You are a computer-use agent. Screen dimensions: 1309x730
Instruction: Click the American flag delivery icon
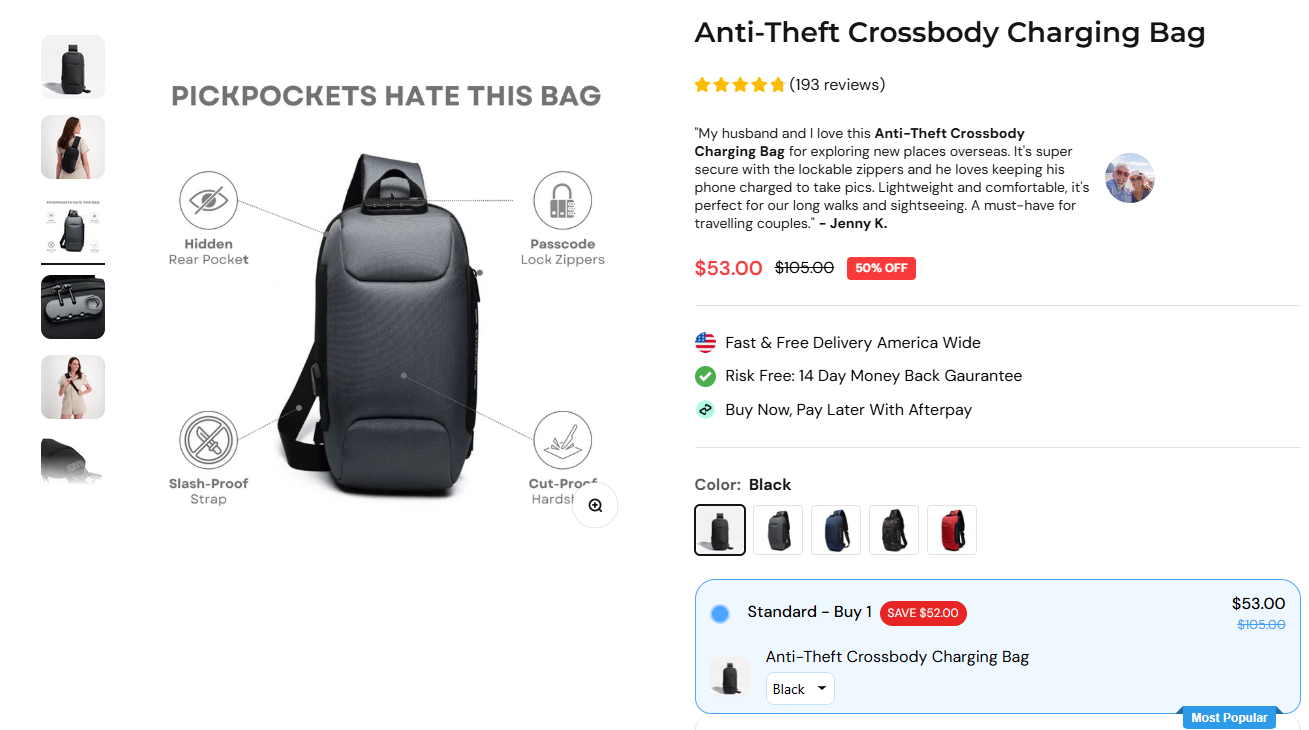(705, 342)
